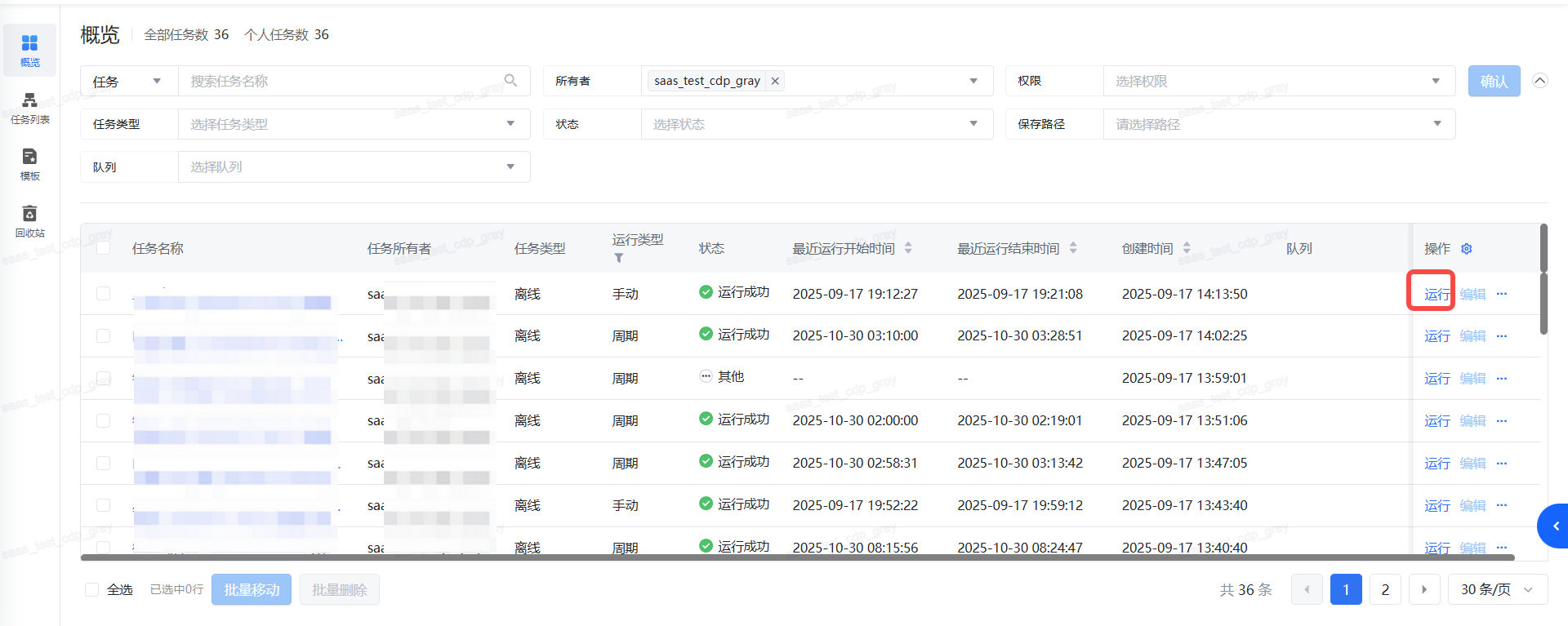Open the 任务列表 task list sidebar icon
This screenshot has height=626, width=1568.
pos(29,108)
